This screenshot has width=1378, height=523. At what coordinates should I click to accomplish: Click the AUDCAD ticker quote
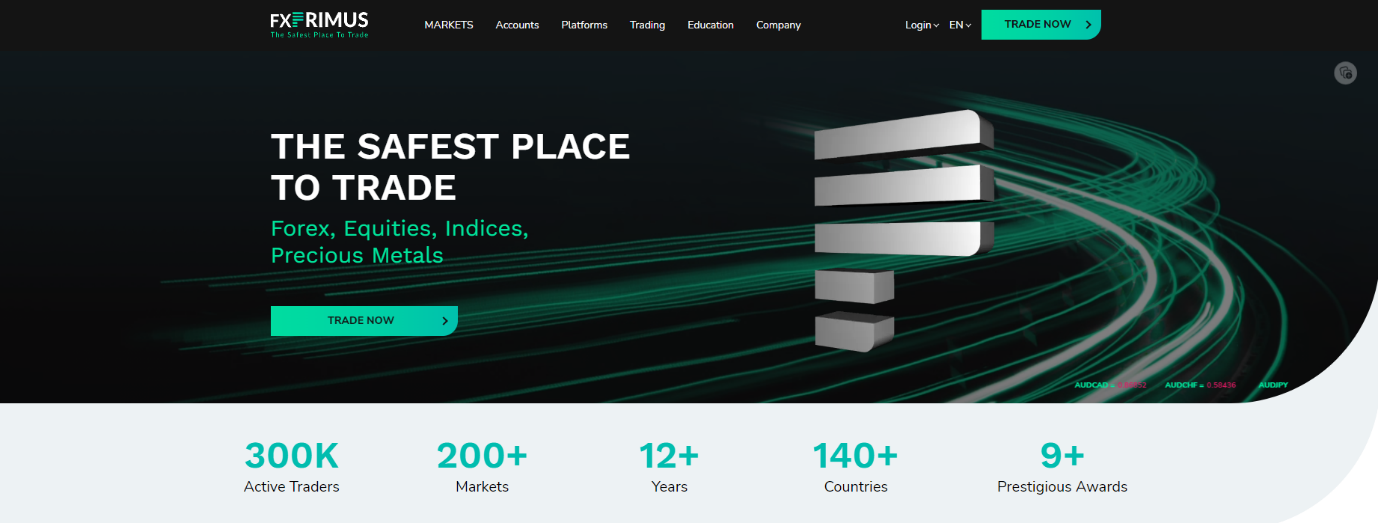click(1109, 385)
